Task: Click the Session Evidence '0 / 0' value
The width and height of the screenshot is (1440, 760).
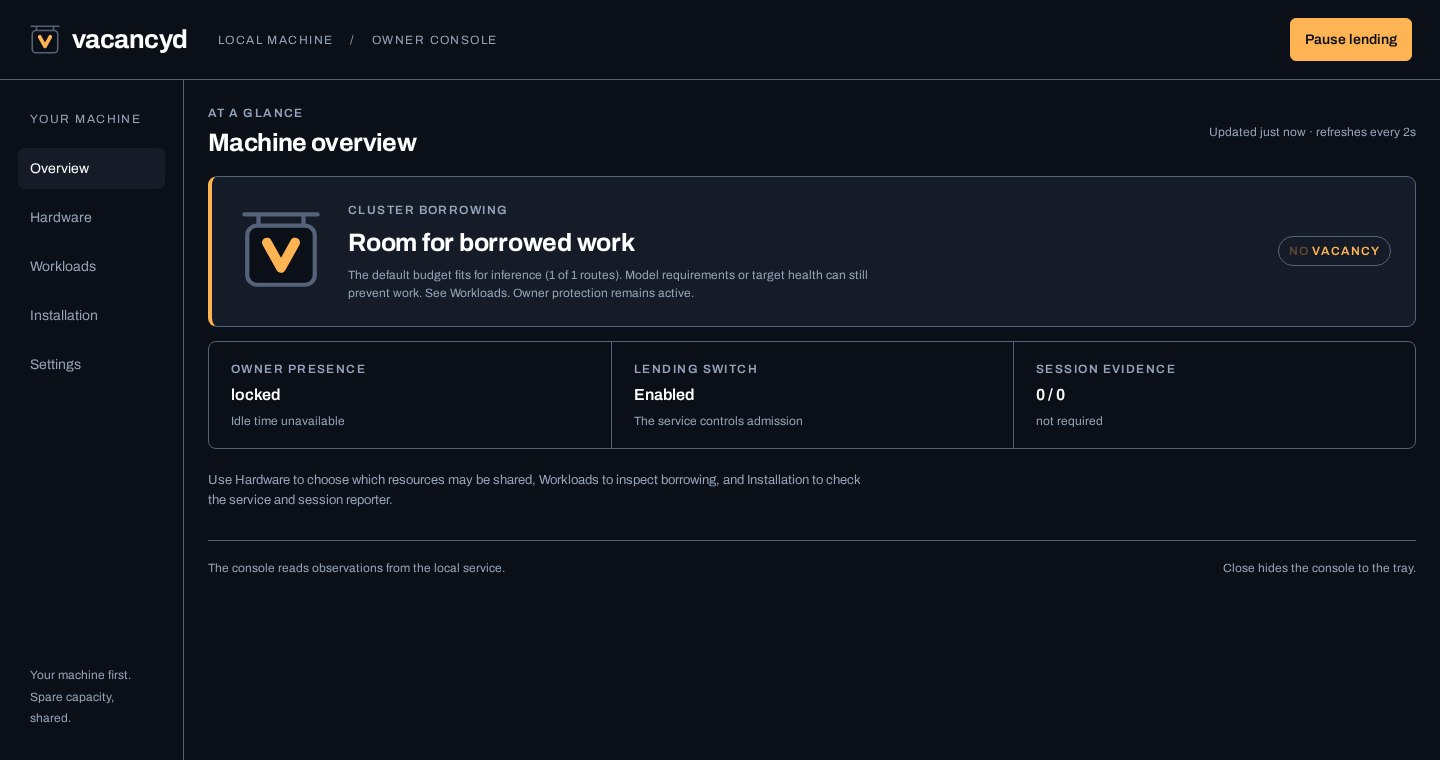Action: (1050, 394)
